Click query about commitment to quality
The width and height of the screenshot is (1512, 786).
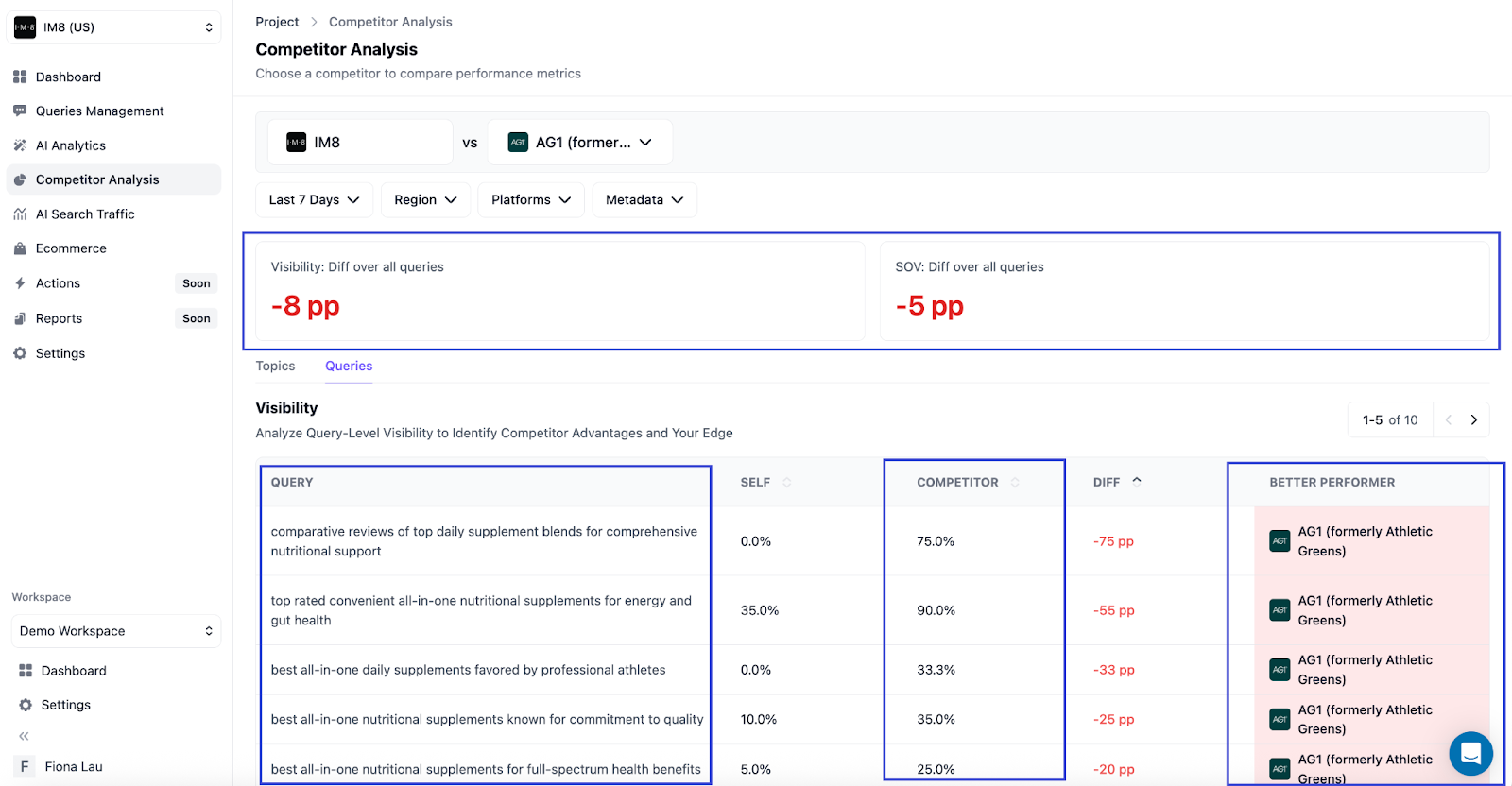[487, 720]
